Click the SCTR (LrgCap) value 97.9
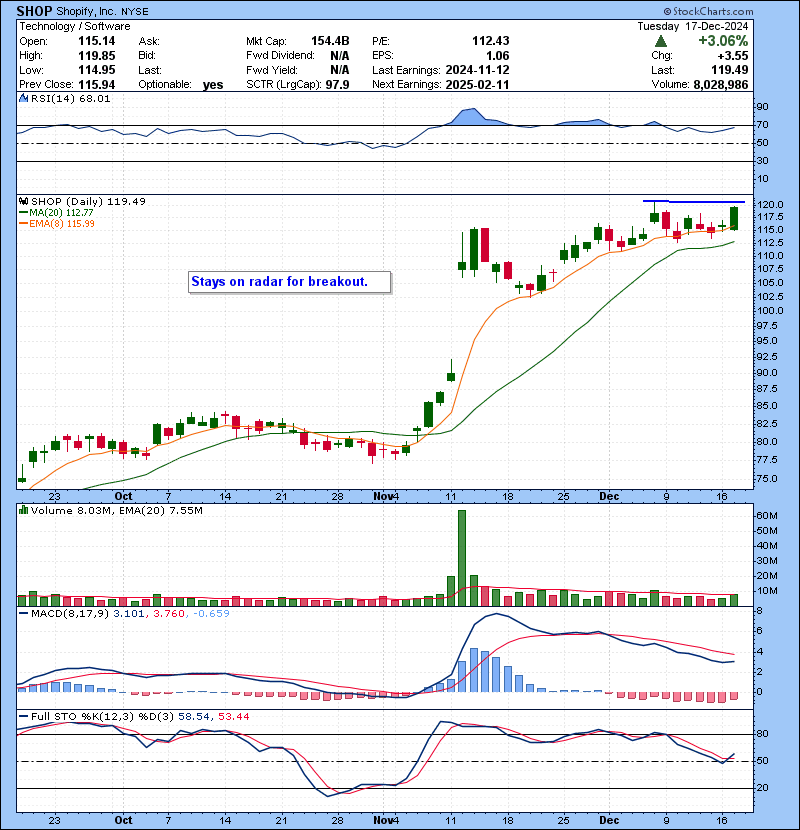This screenshot has height=830, width=800. pyautogui.click(x=337, y=84)
